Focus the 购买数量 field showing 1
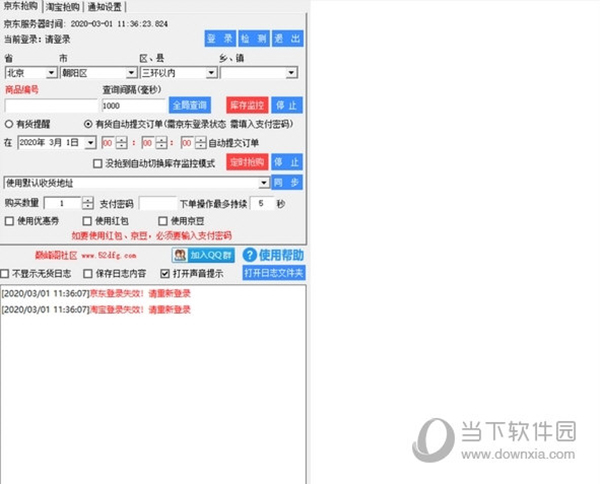The image size is (600, 484). click(x=63, y=203)
